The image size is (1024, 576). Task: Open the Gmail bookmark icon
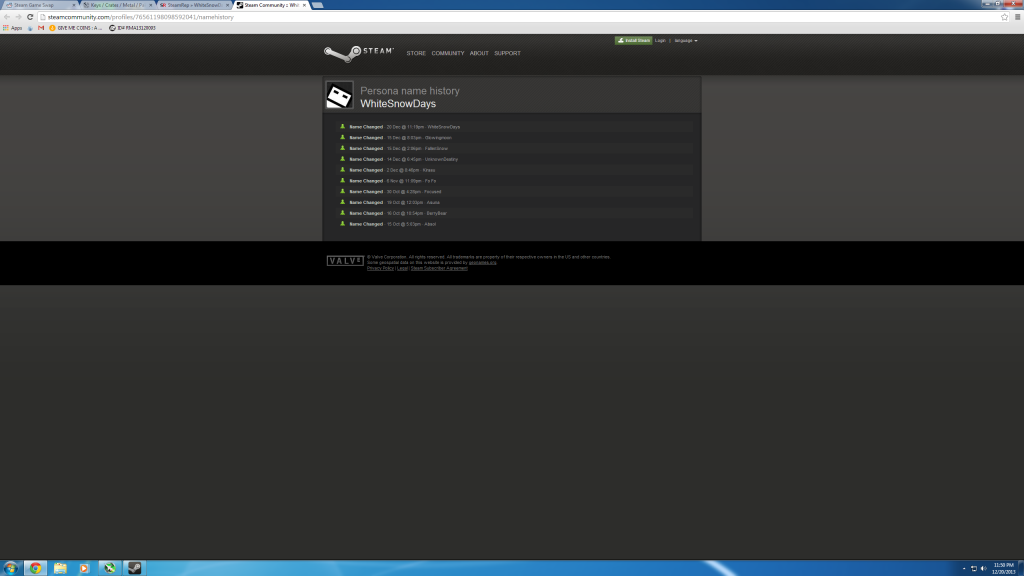point(41,28)
